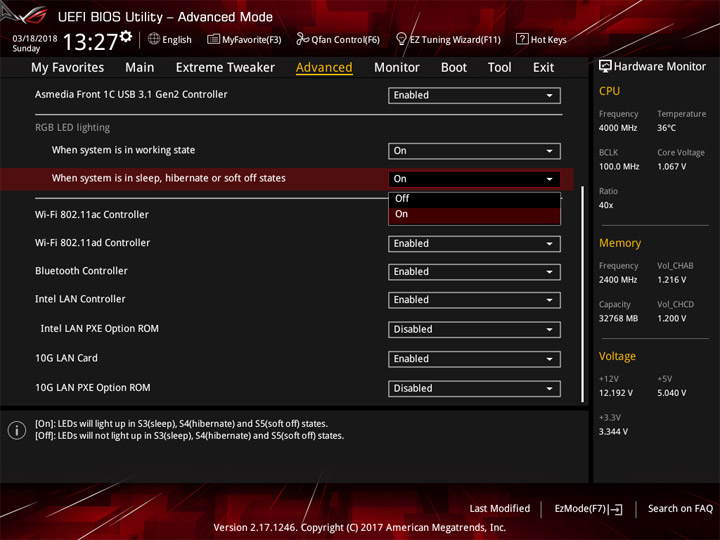Click the RGB LED lighting section heading
Image resolution: width=720 pixels, height=540 pixels.
(x=73, y=128)
